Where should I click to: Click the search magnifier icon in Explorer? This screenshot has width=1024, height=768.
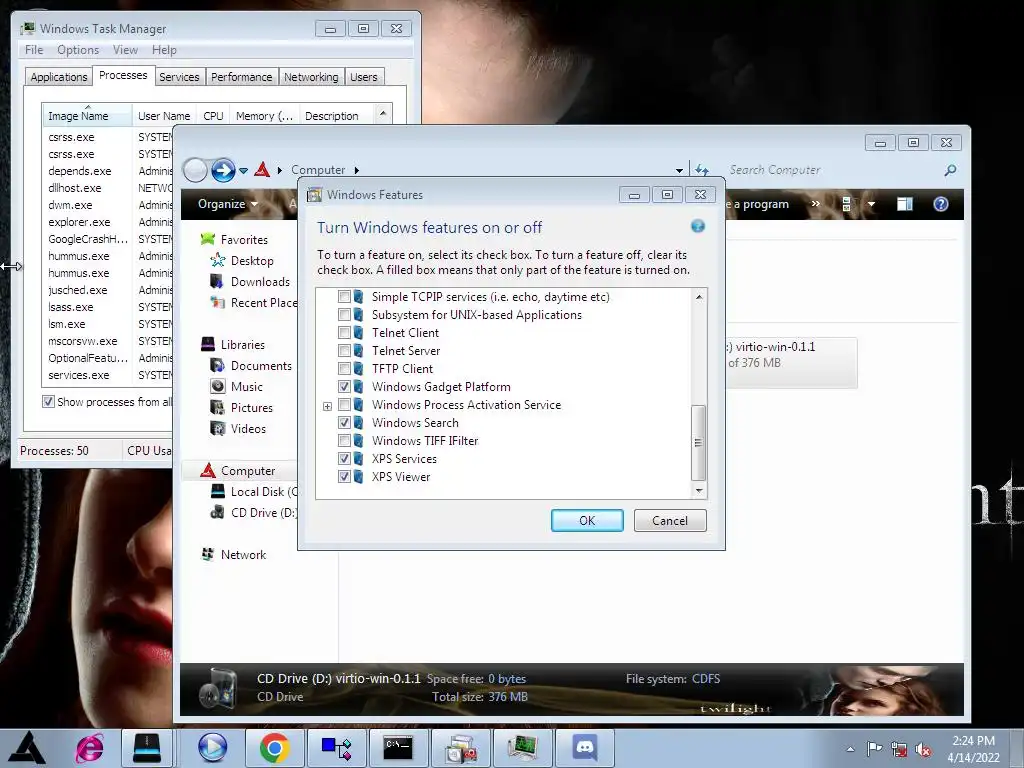(x=950, y=170)
